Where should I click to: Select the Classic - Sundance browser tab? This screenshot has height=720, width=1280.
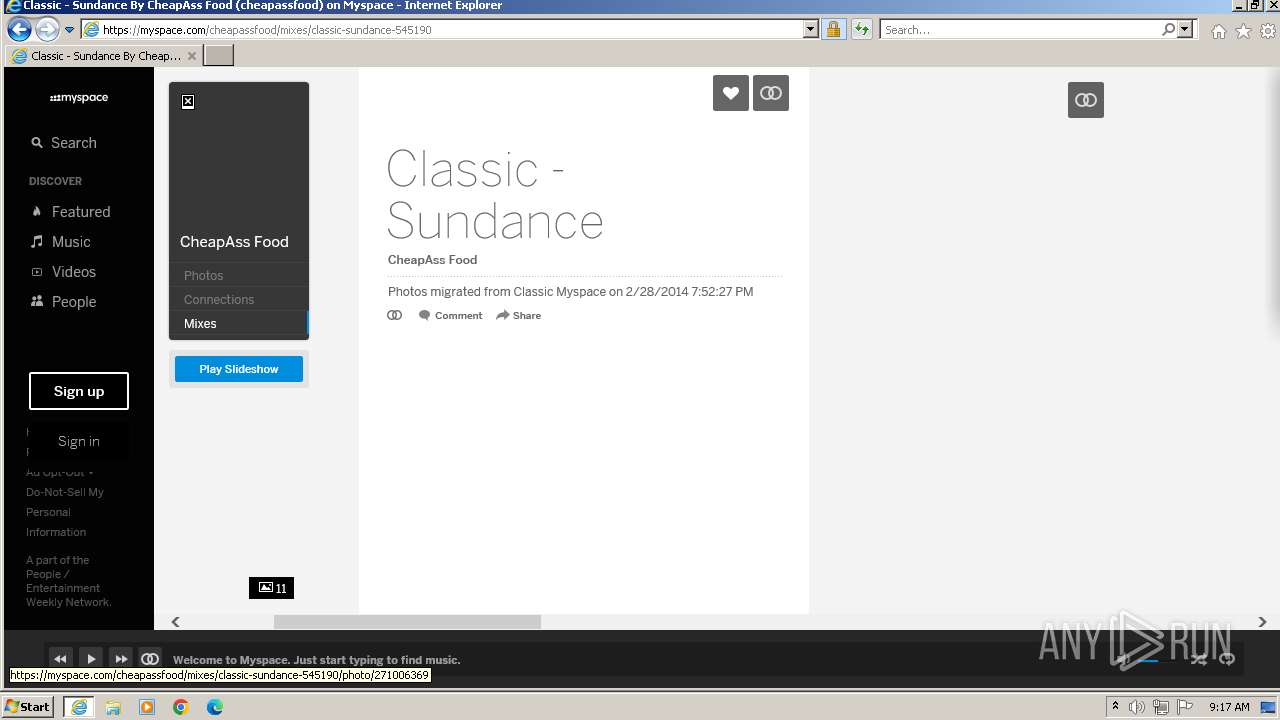(102, 56)
